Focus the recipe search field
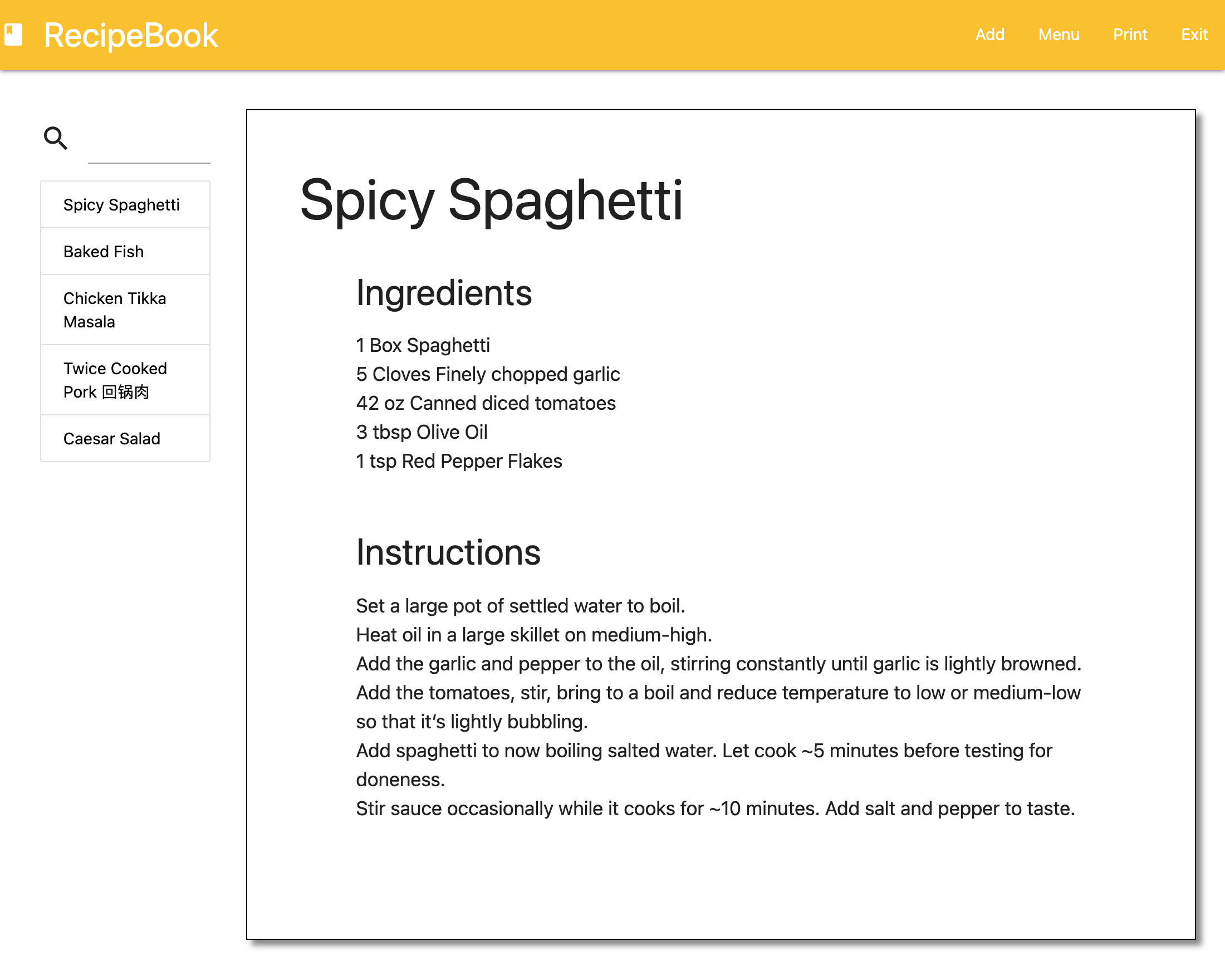Screen dimensions: 1225x980 point(149,146)
